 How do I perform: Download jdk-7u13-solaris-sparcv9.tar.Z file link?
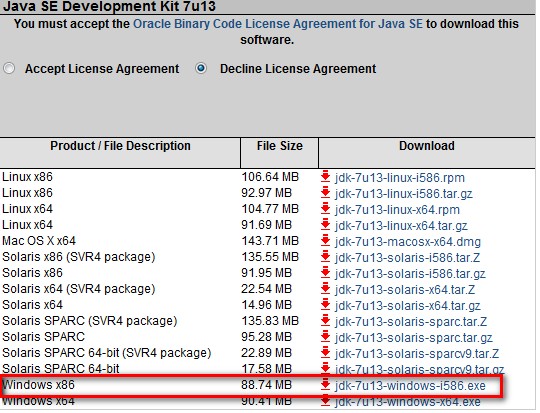pos(417,354)
